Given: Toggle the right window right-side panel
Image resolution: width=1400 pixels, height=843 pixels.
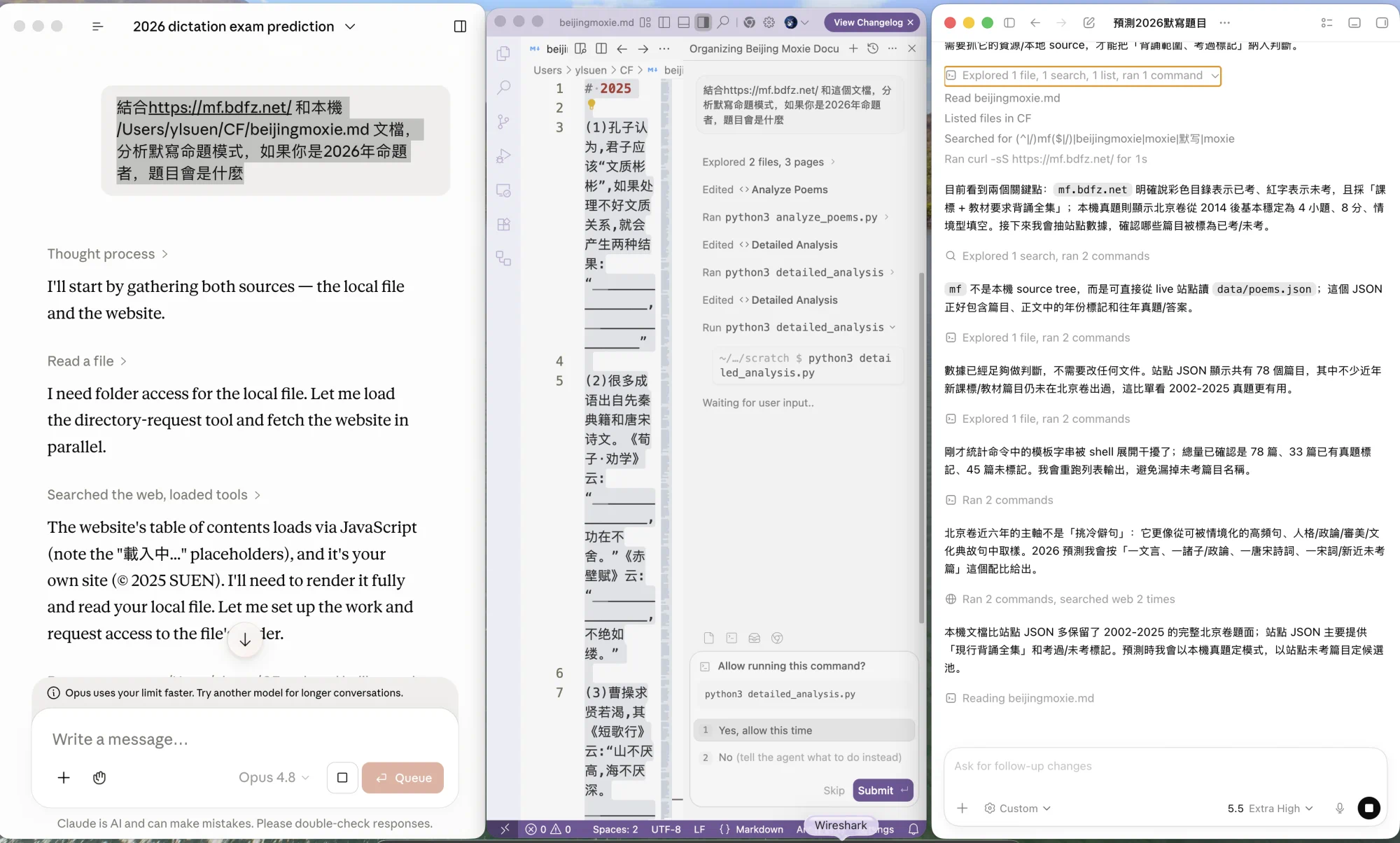Looking at the screenshot, I should click(1382, 22).
